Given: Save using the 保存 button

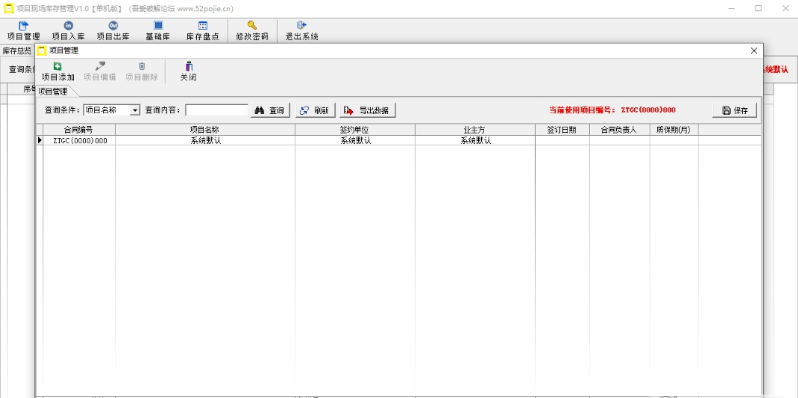Looking at the screenshot, I should pos(734,110).
